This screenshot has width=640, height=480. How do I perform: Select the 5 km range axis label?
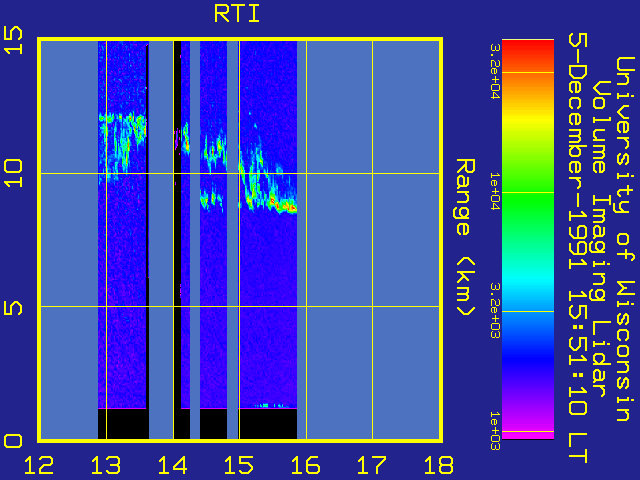point(13,307)
